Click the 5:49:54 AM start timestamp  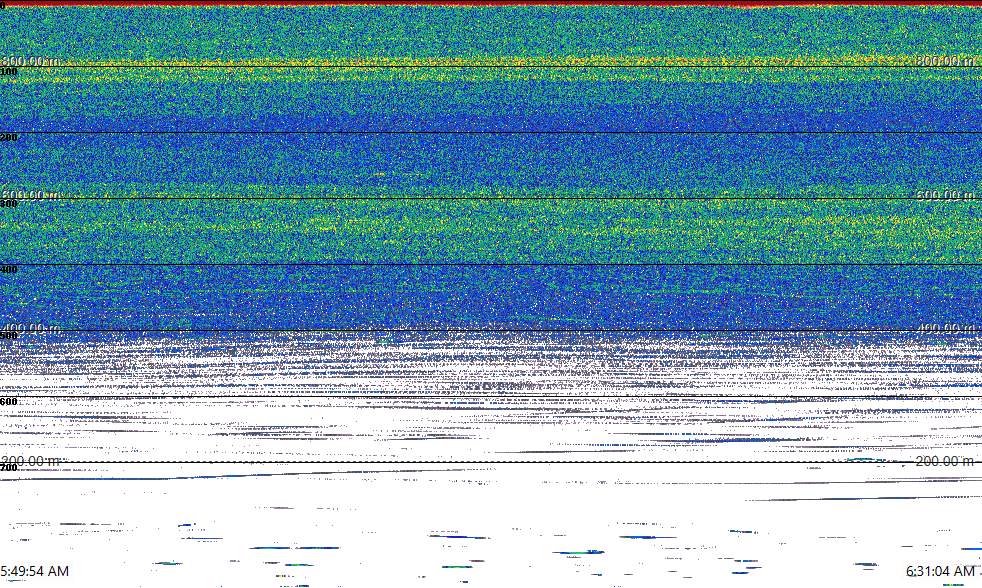34,571
